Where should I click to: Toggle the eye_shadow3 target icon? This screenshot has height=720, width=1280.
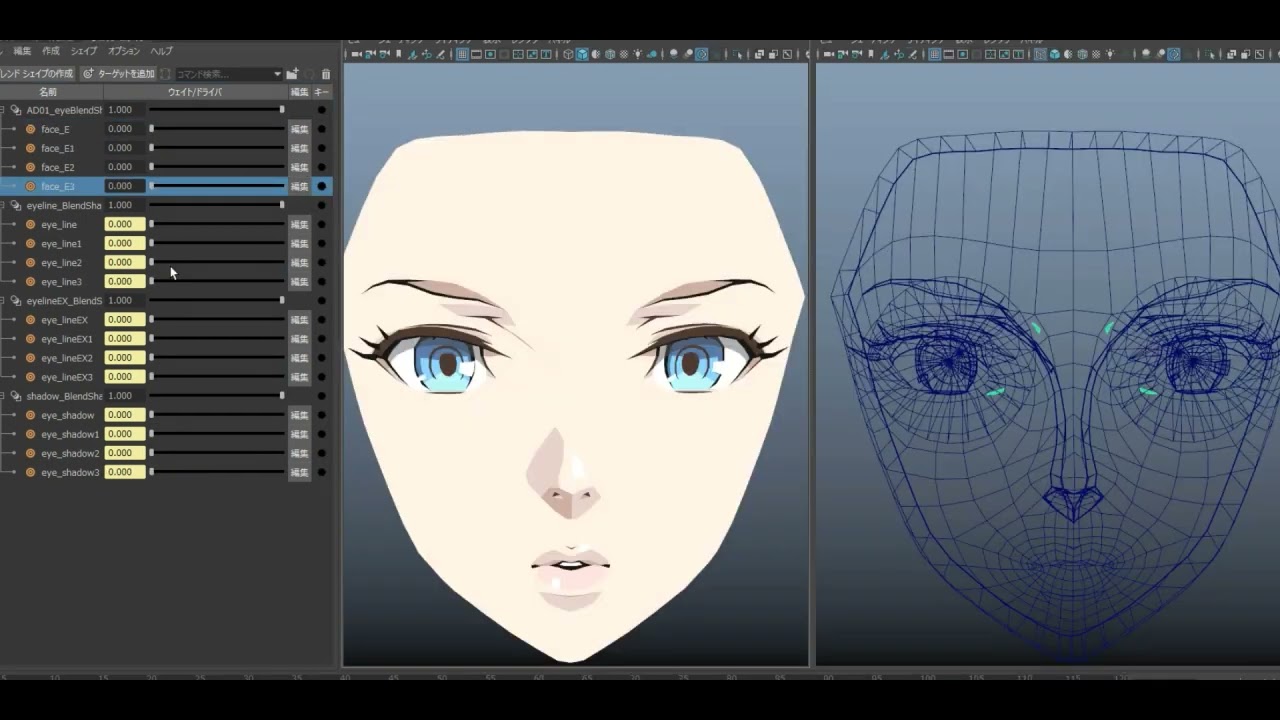click(x=30, y=472)
